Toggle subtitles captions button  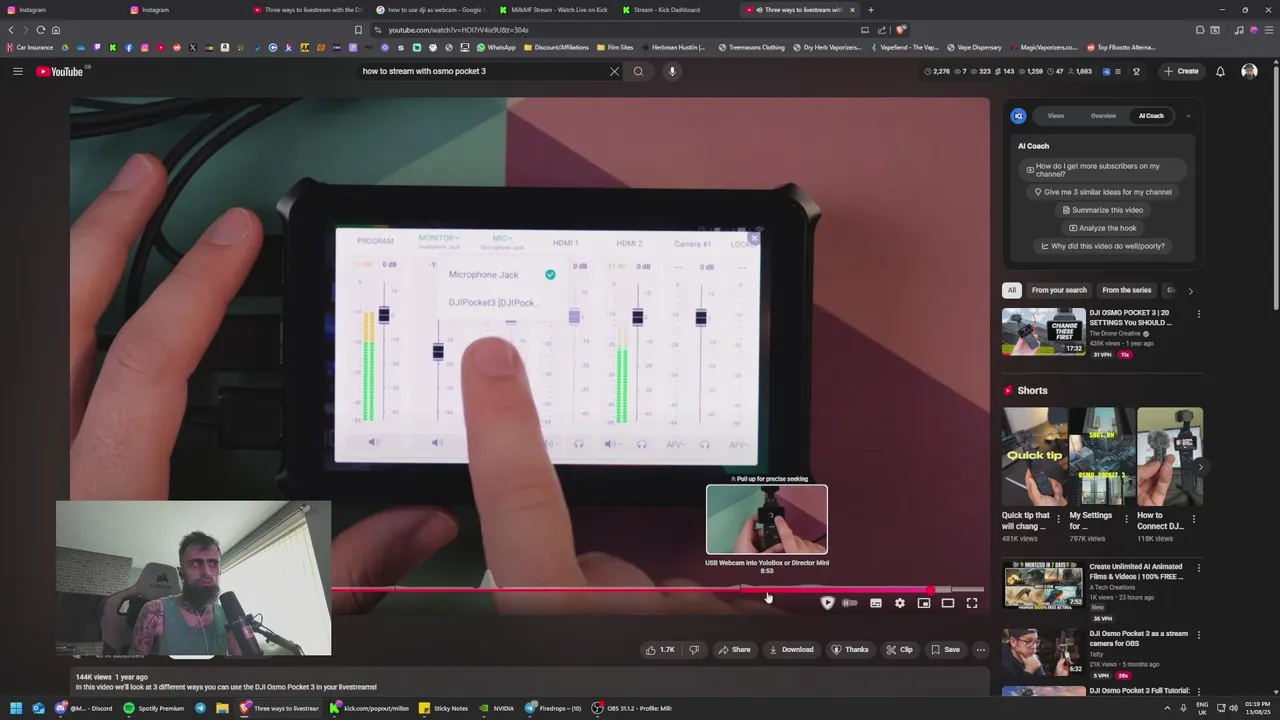(876, 603)
